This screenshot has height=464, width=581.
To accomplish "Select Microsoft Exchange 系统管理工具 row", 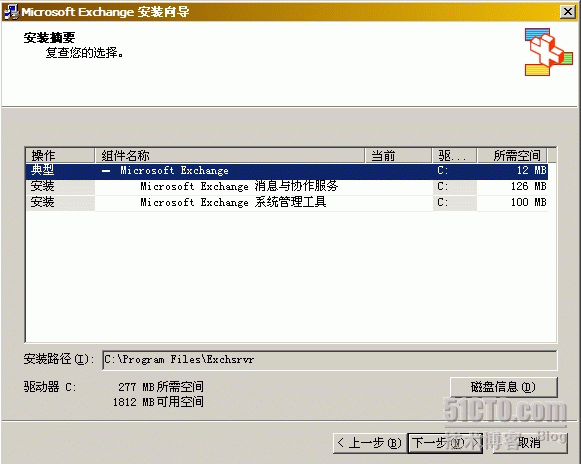I will (x=287, y=203).
